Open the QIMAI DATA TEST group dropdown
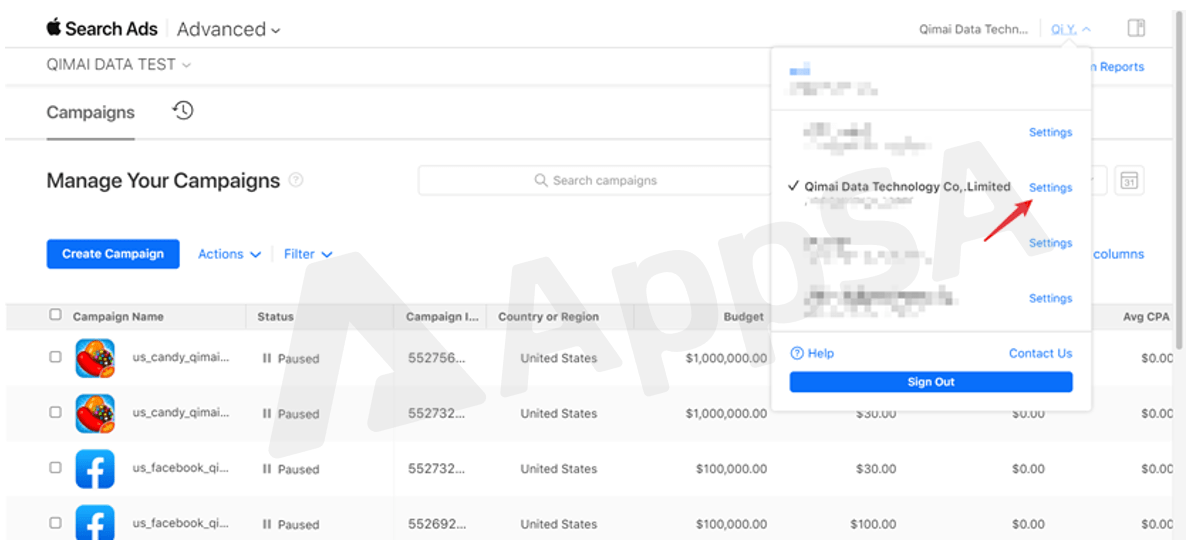1195x541 pixels. tap(118, 65)
